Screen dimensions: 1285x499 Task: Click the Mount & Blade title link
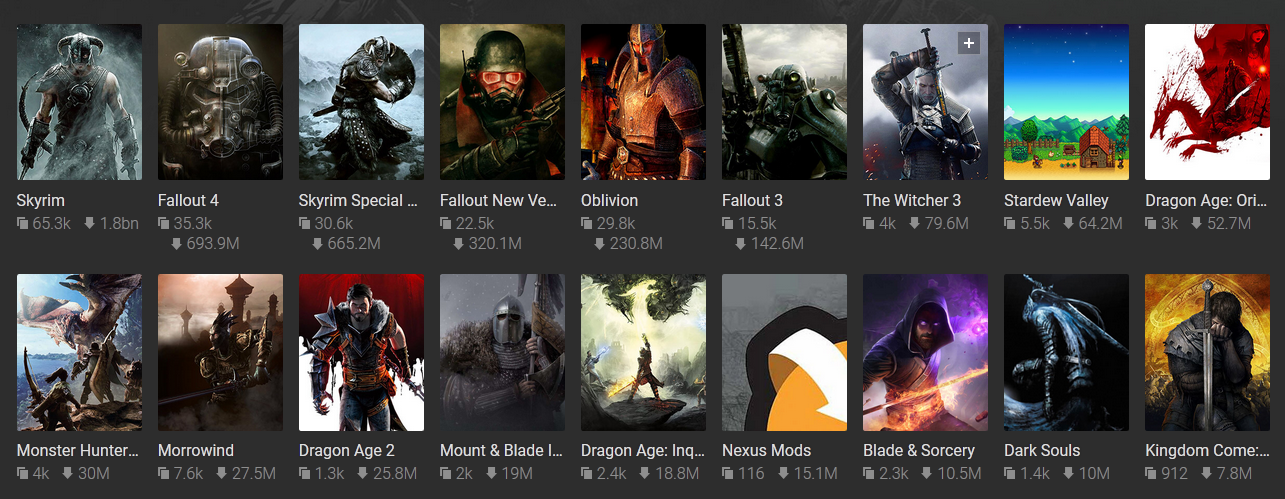coord(501,451)
